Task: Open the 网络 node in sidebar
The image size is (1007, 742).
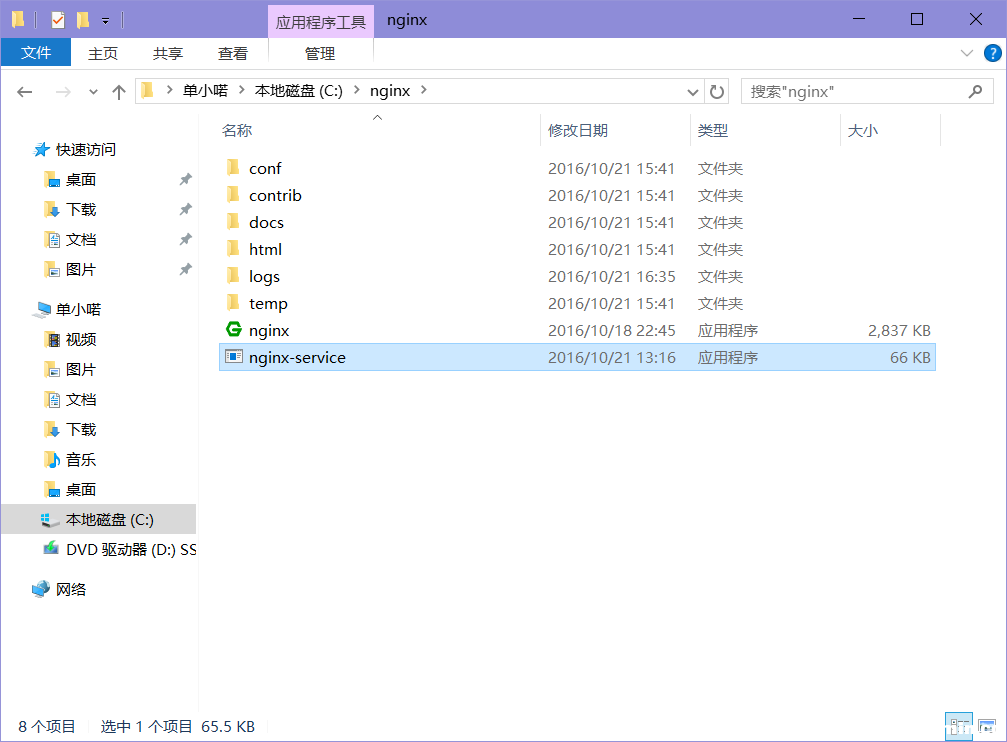Action: coord(59,589)
